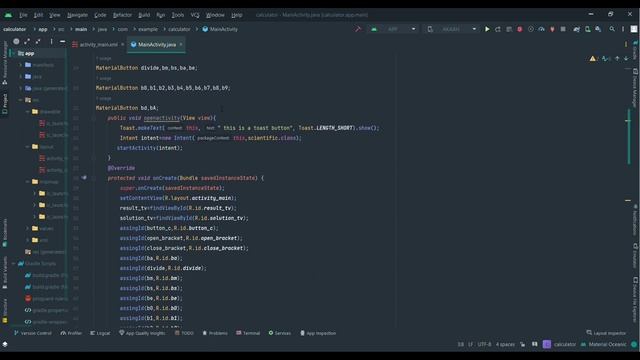Close the MainActivity.java tab
Screen dimensions: 640x360
tap(181, 44)
